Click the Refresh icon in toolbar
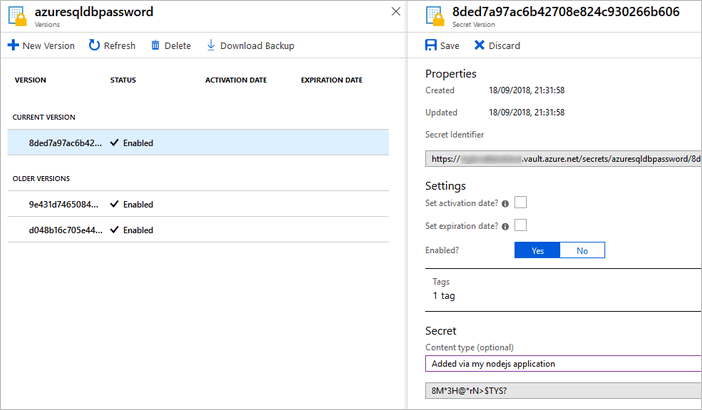Viewport: 702px width, 410px height. (94, 46)
